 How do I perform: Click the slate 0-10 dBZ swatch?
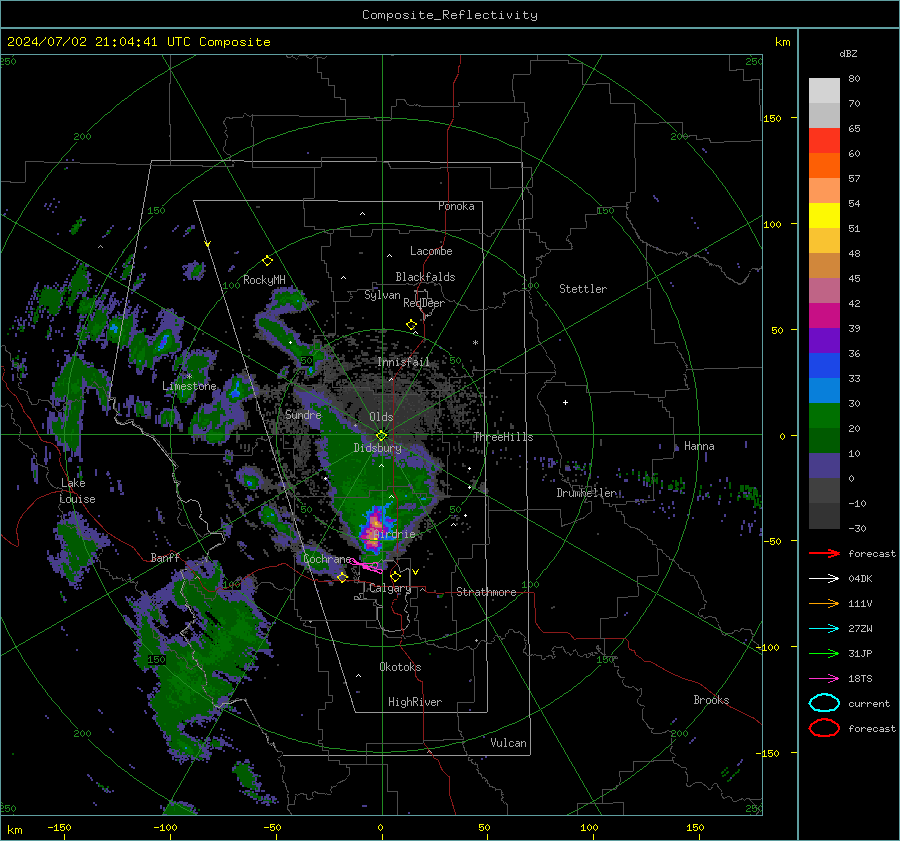click(x=824, y=466)
